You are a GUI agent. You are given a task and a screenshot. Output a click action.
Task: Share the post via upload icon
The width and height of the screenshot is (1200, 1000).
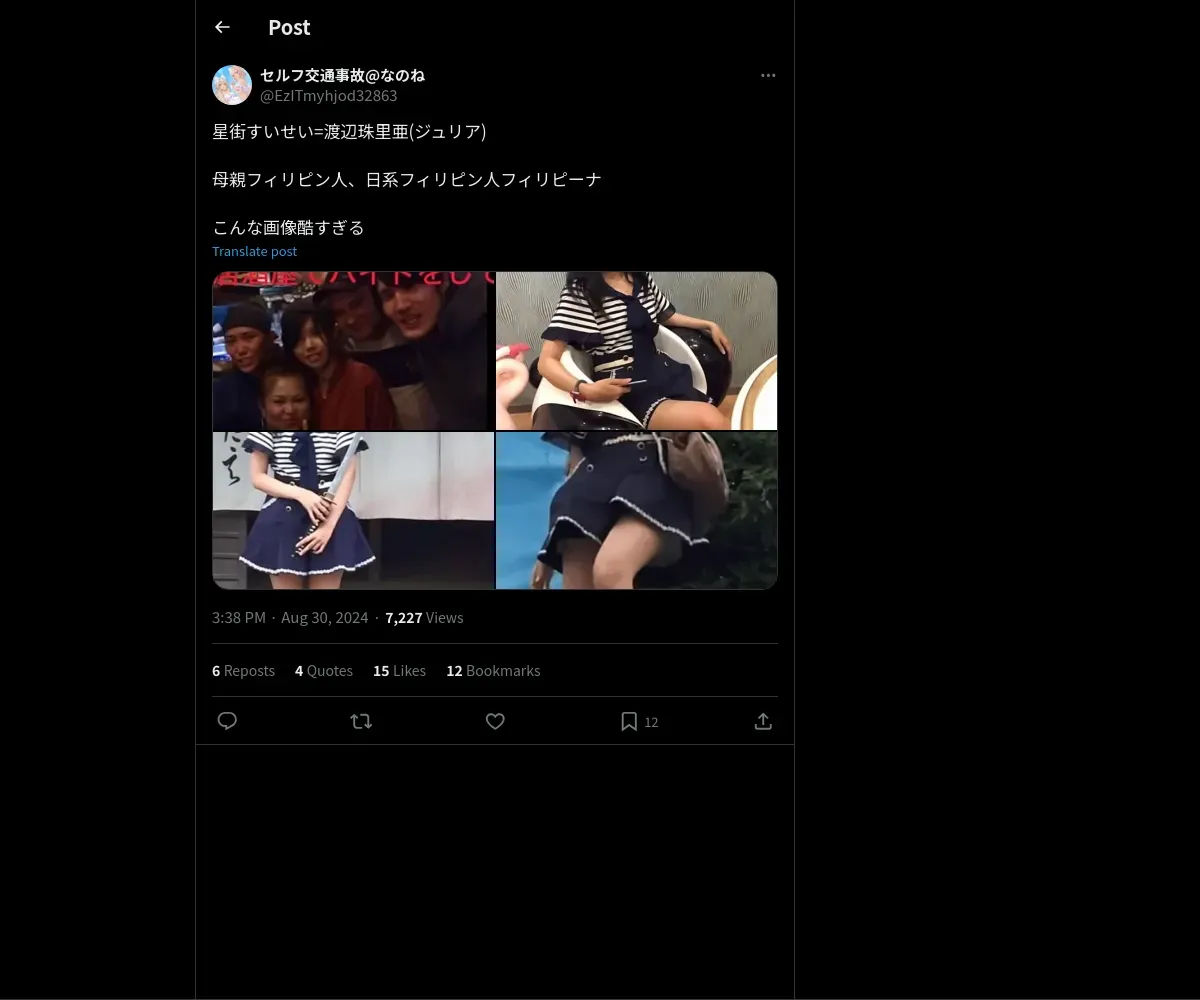pyautogui.click(x=763, y=721)
